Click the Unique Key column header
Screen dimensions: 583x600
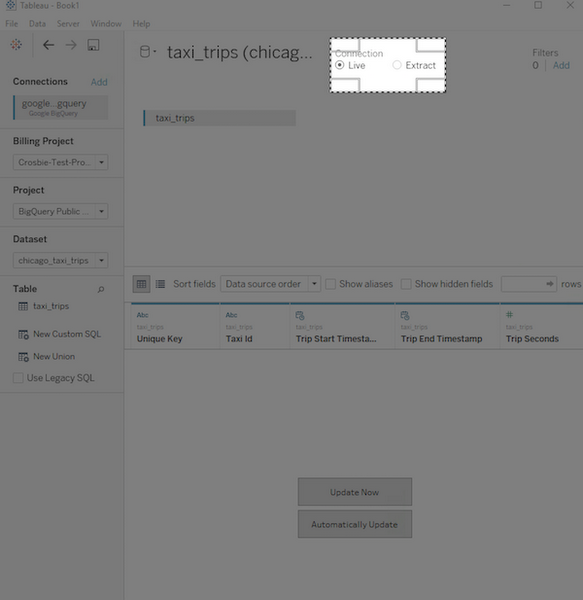(175, 326)
